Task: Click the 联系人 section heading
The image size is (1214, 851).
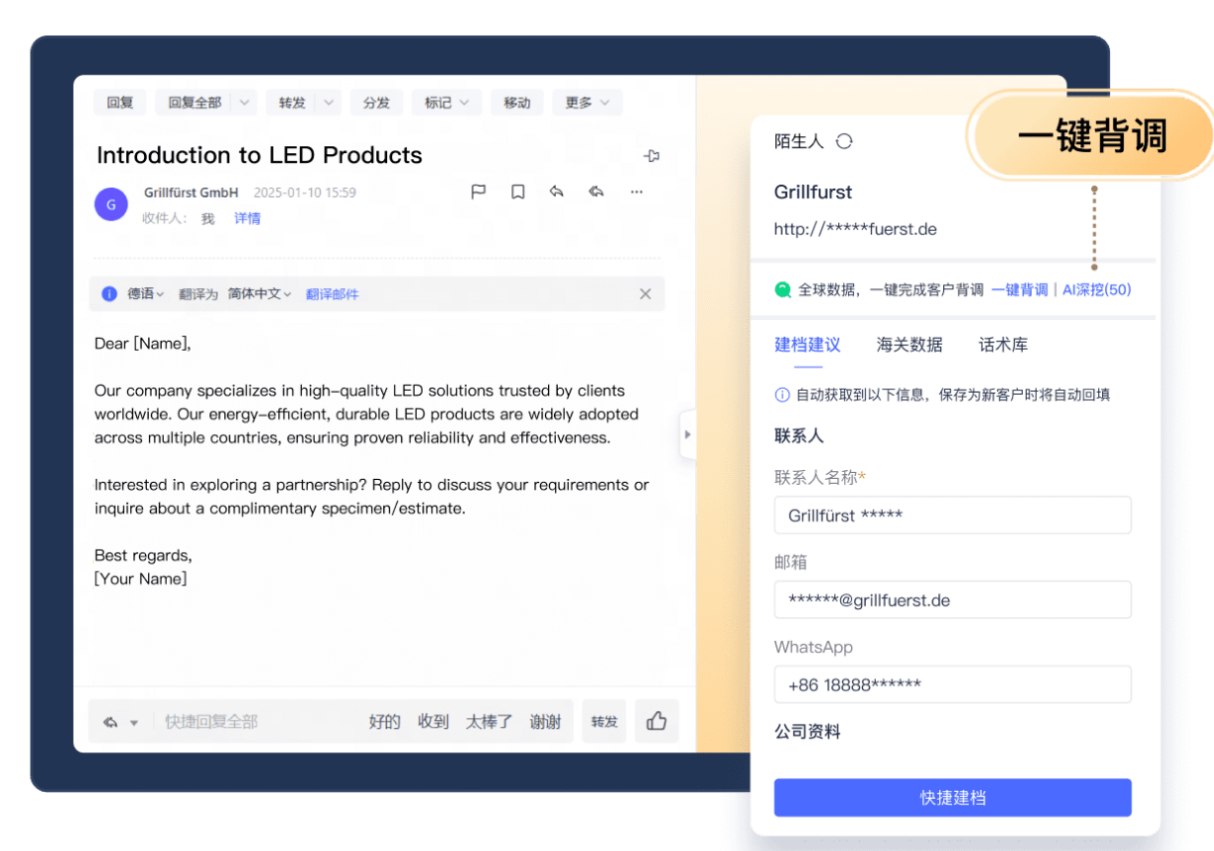Action: pyautogui.click(x=799, y=436)
